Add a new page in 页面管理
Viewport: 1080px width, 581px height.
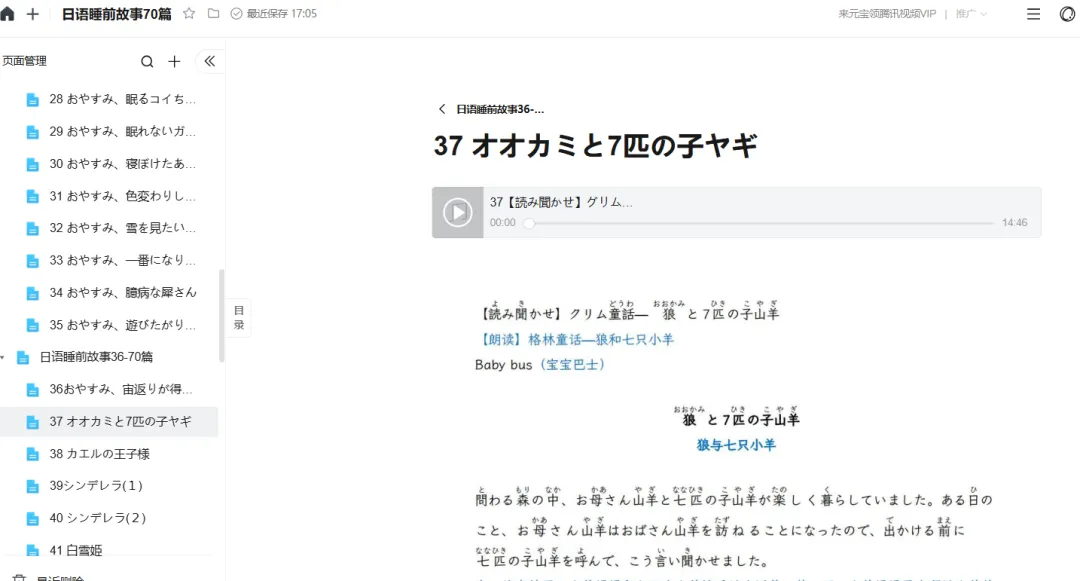tap(174, 61)
